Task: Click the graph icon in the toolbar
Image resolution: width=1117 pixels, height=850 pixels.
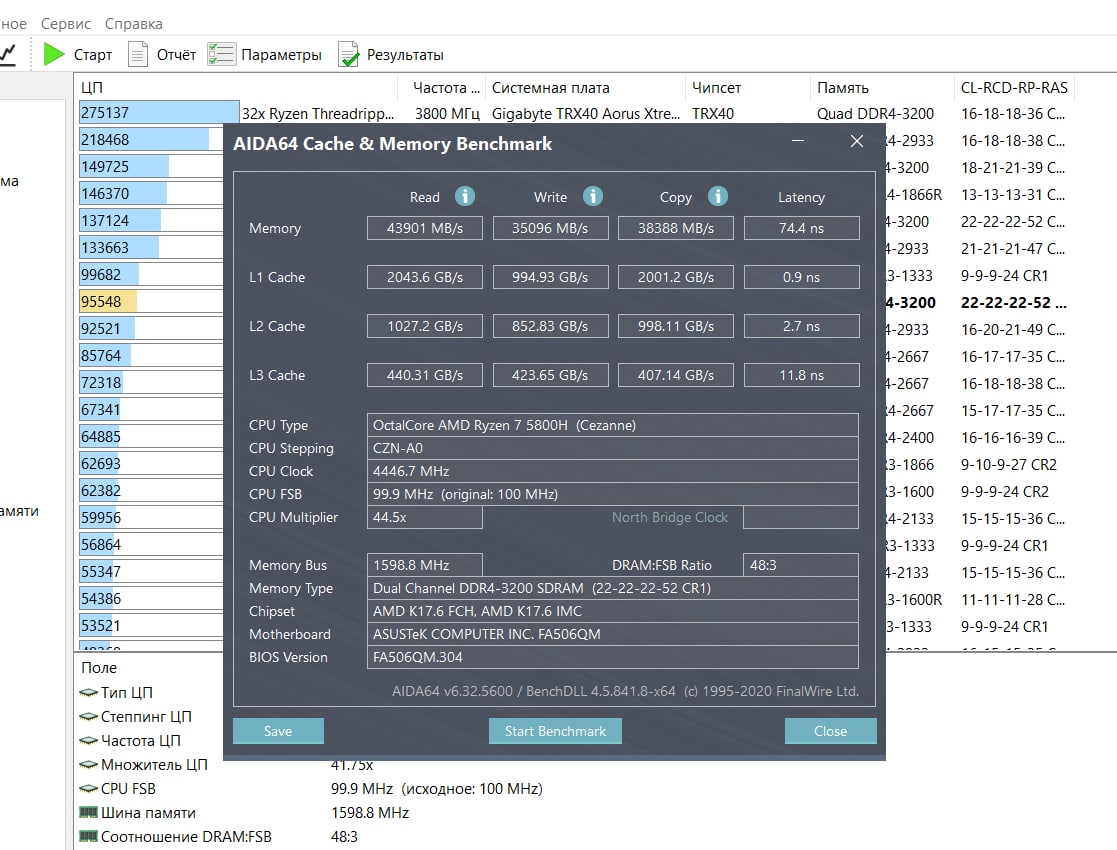Action: 8,54
